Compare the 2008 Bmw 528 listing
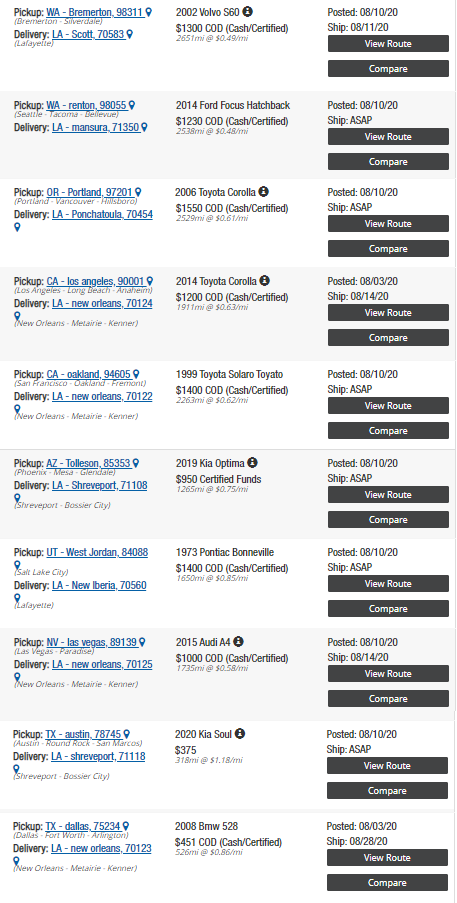Screen dimensions: 457x903 [387, 883]
